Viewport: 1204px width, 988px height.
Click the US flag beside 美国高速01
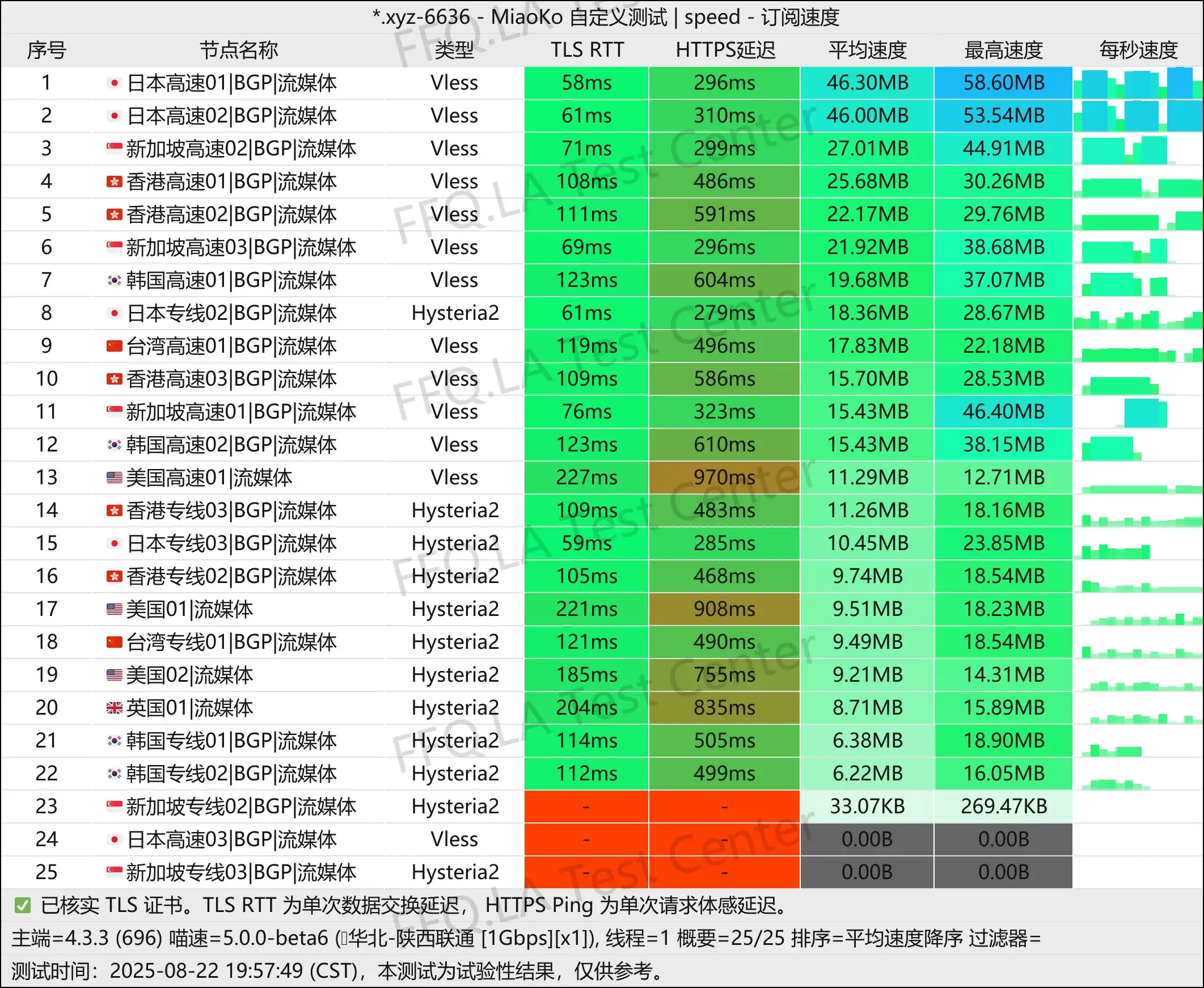[115, 478]
